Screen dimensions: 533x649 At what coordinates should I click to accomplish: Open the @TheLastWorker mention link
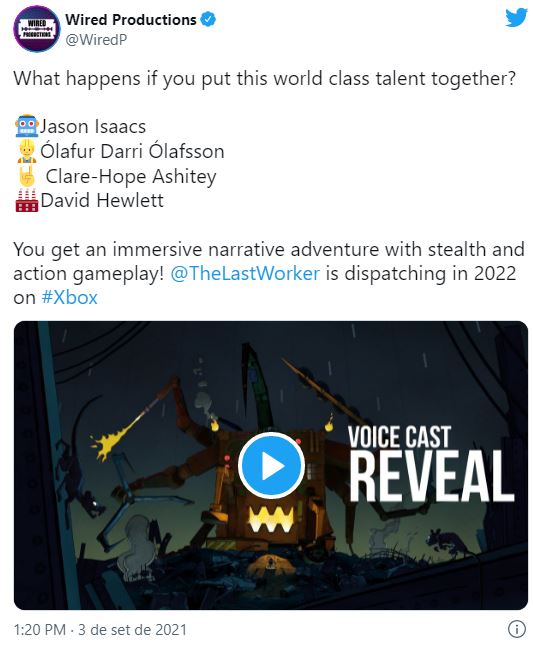click(245, 274)
